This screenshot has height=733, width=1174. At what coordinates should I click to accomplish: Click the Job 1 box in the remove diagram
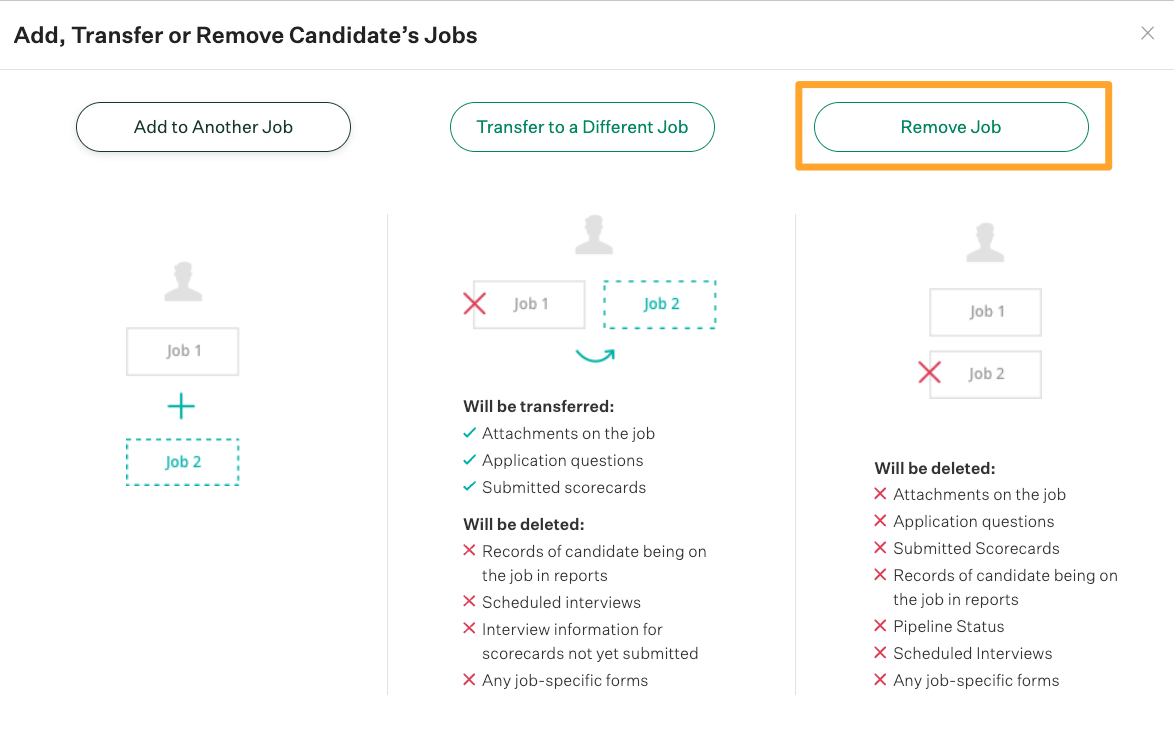[985, 312]
